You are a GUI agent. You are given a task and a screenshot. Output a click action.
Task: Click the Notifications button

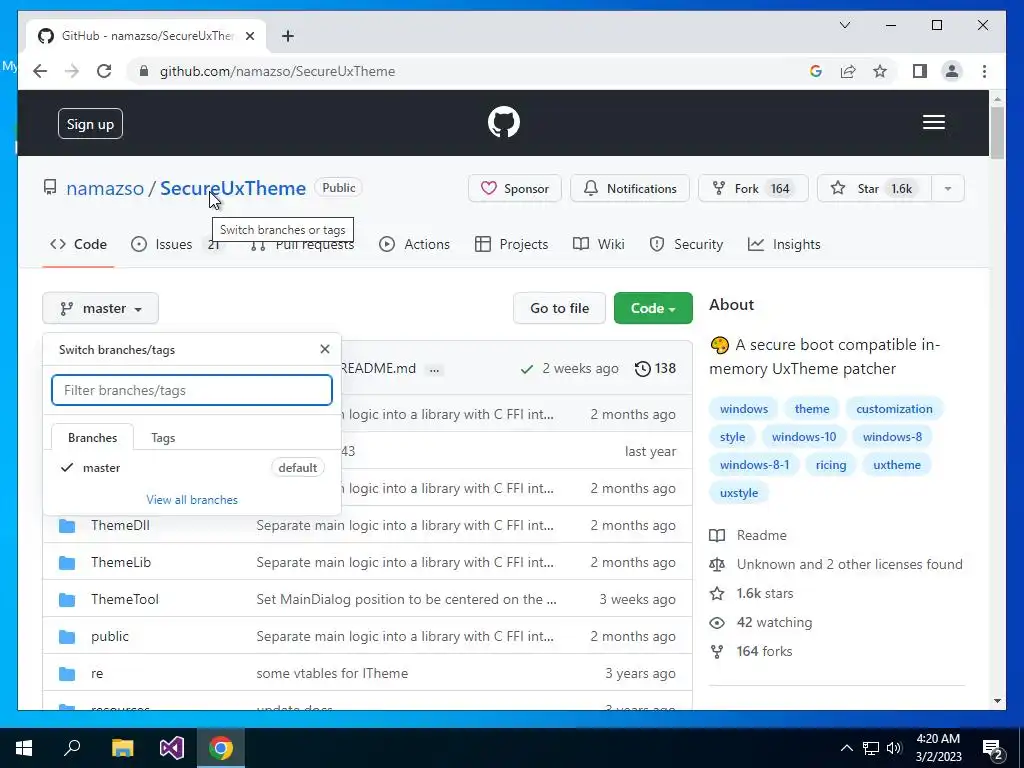pos(630,189)
